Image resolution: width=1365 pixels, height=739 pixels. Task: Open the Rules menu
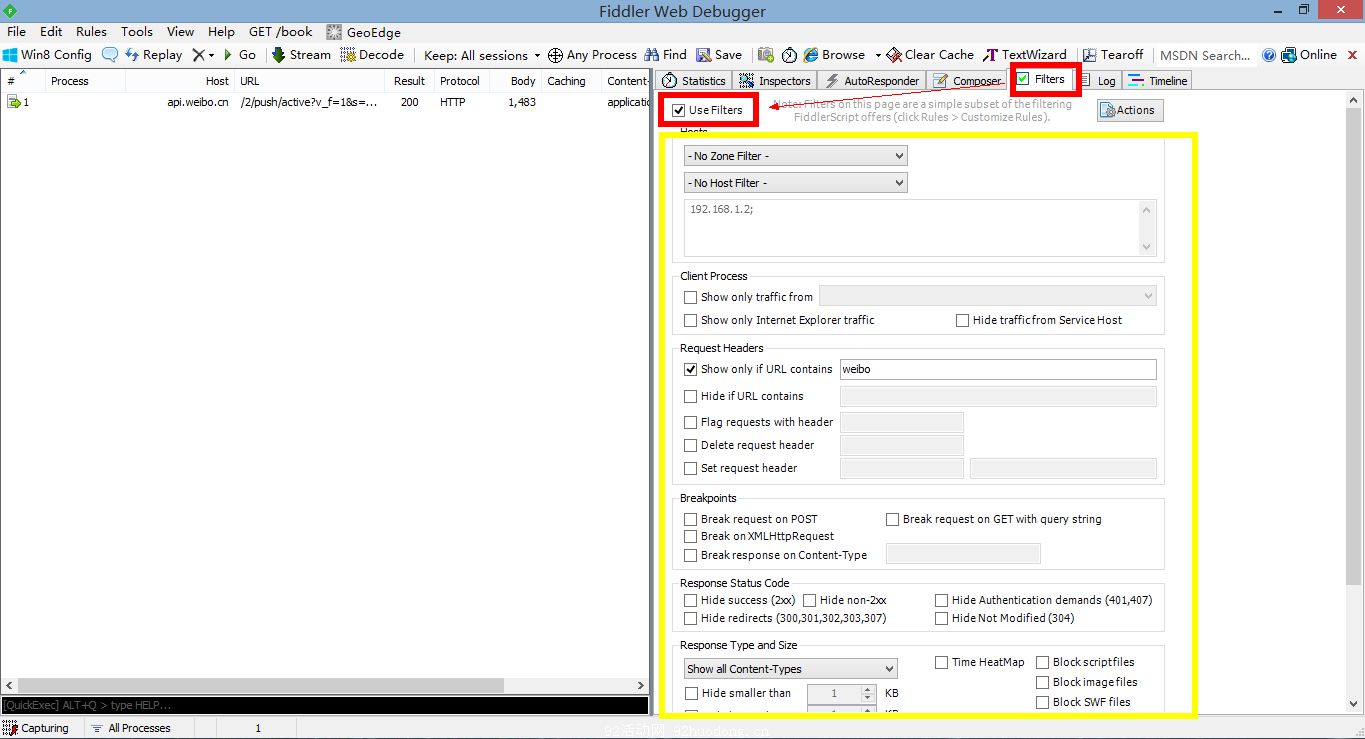click(x=91, y=32)
